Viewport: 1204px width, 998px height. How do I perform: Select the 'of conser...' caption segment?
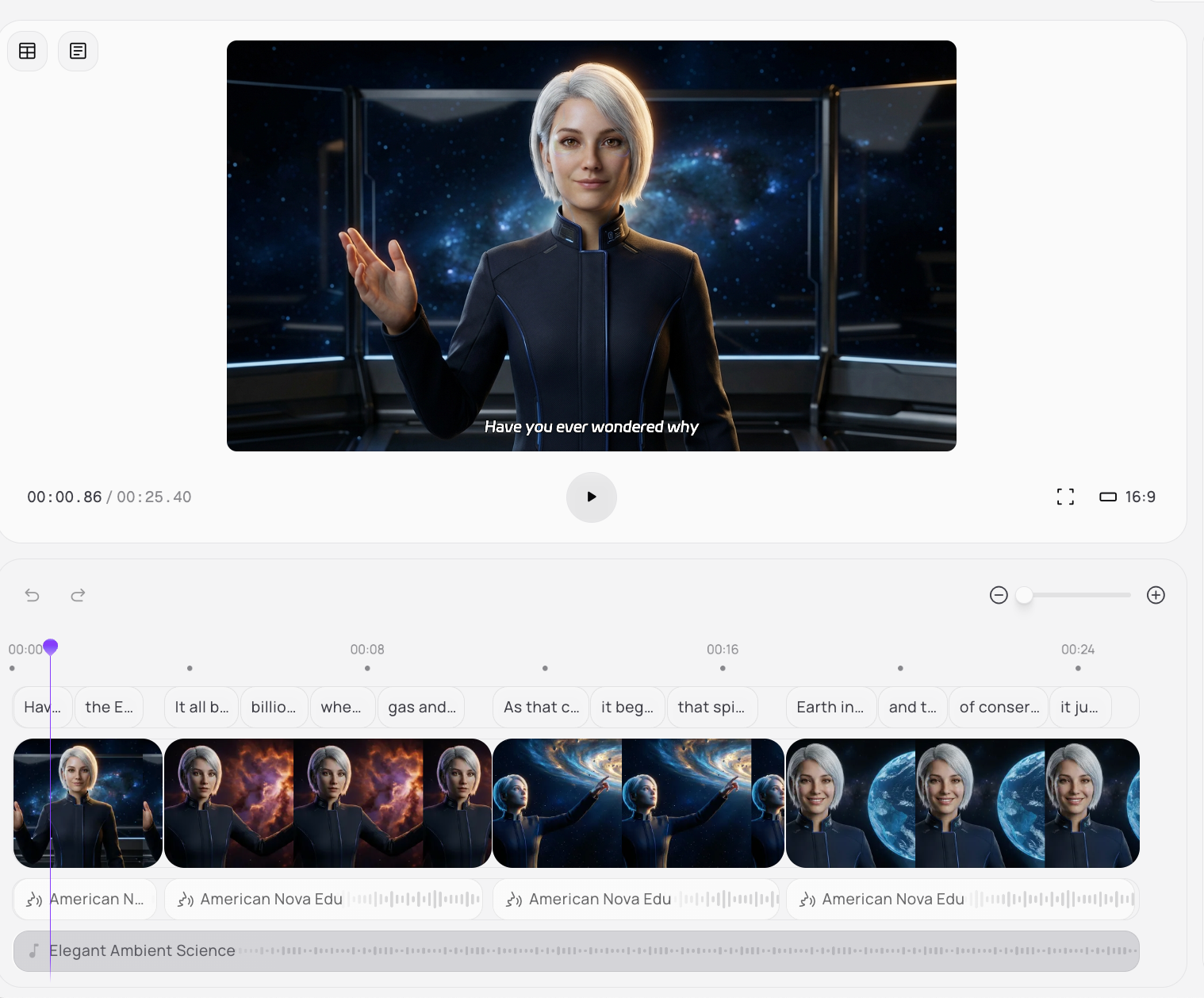[999, 708]
